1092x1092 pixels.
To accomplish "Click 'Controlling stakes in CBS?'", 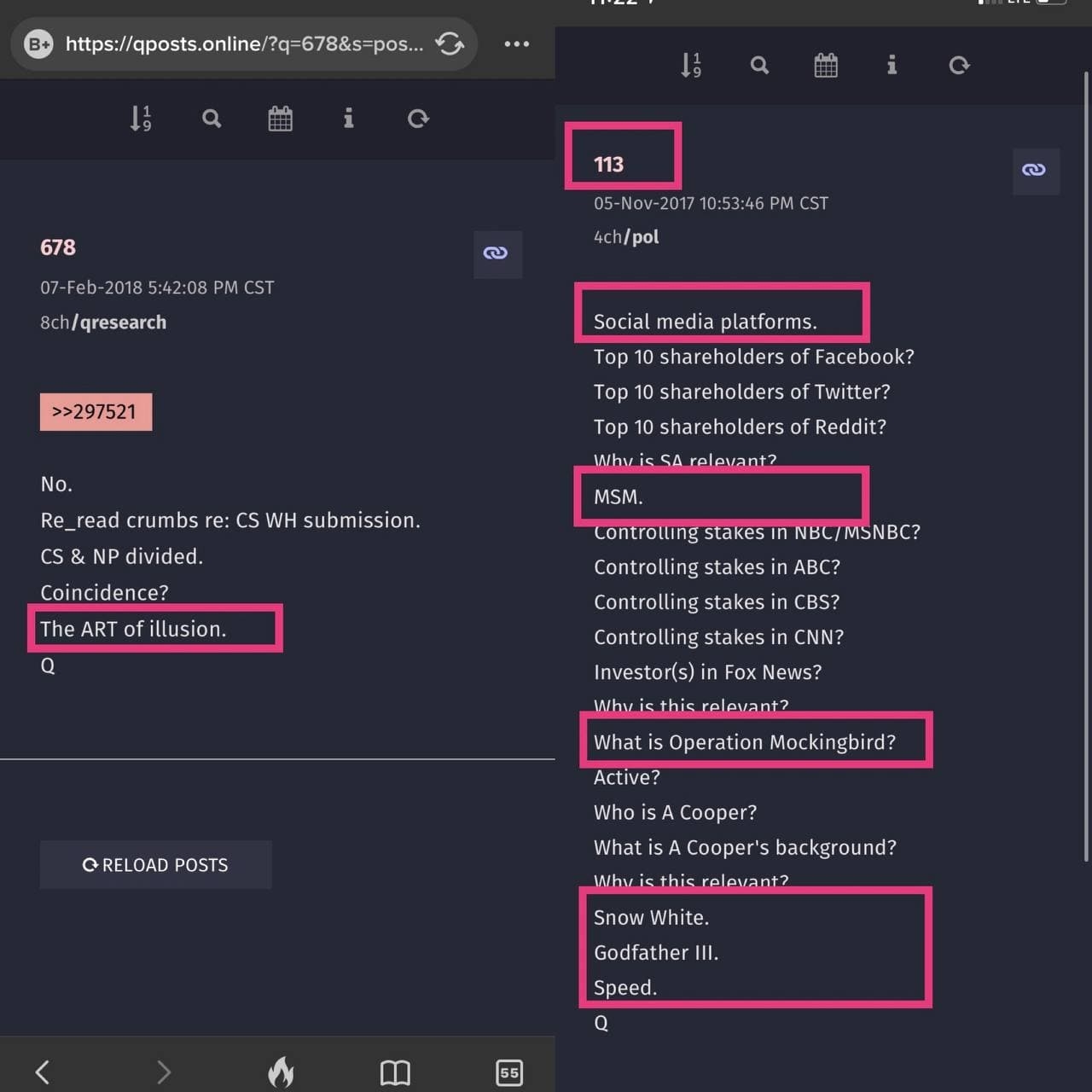I will 717,602.
